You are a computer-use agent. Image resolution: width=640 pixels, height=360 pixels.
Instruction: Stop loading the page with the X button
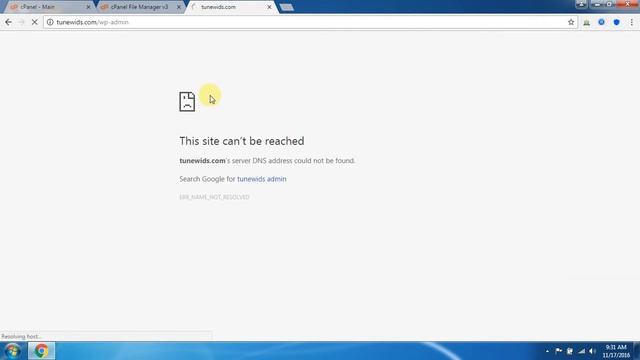[x=35, y=22]
